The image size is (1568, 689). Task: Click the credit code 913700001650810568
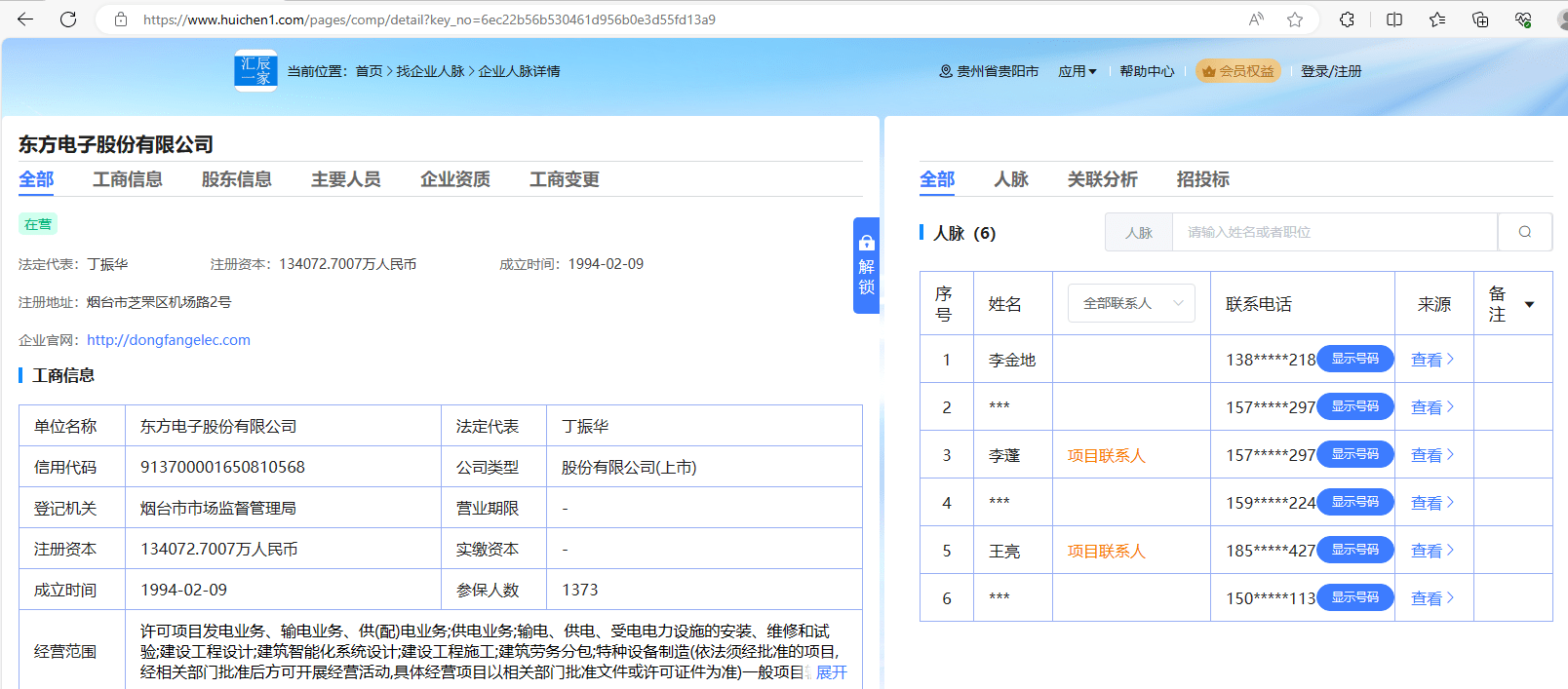pyautogui.click(x=222, y=468)
